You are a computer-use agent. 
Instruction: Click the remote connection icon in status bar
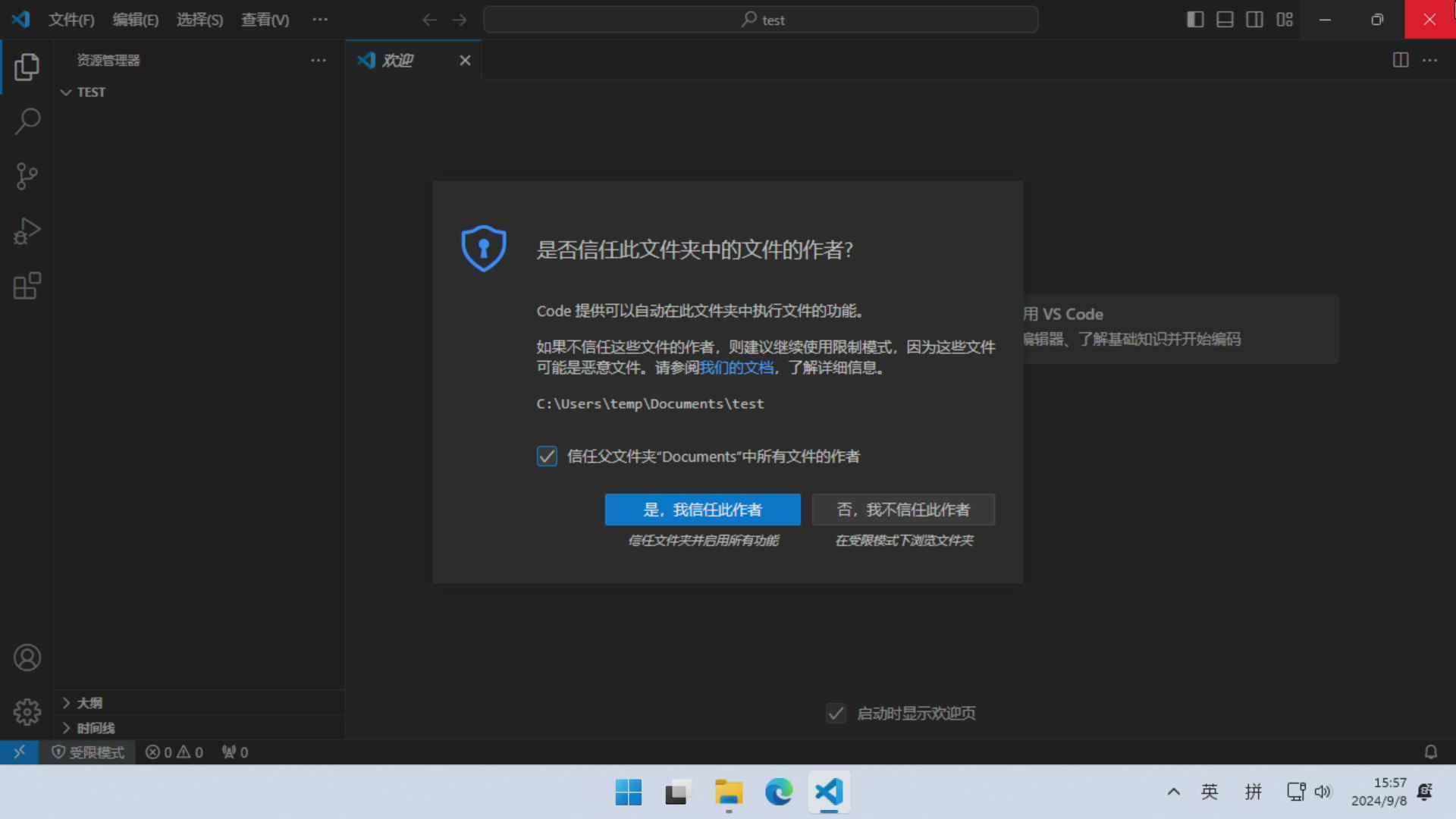coord(19,752)
